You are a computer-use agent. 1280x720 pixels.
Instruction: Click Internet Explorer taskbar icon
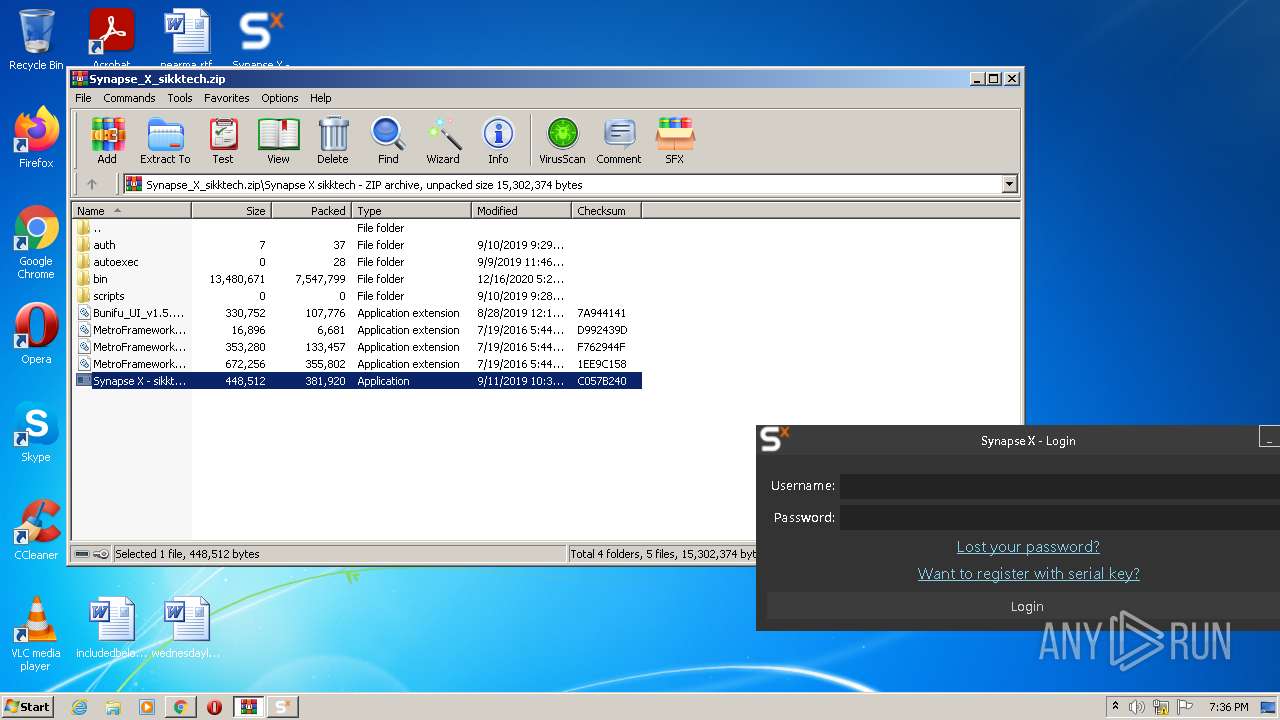pyautogui.click(x=79, y=707)
